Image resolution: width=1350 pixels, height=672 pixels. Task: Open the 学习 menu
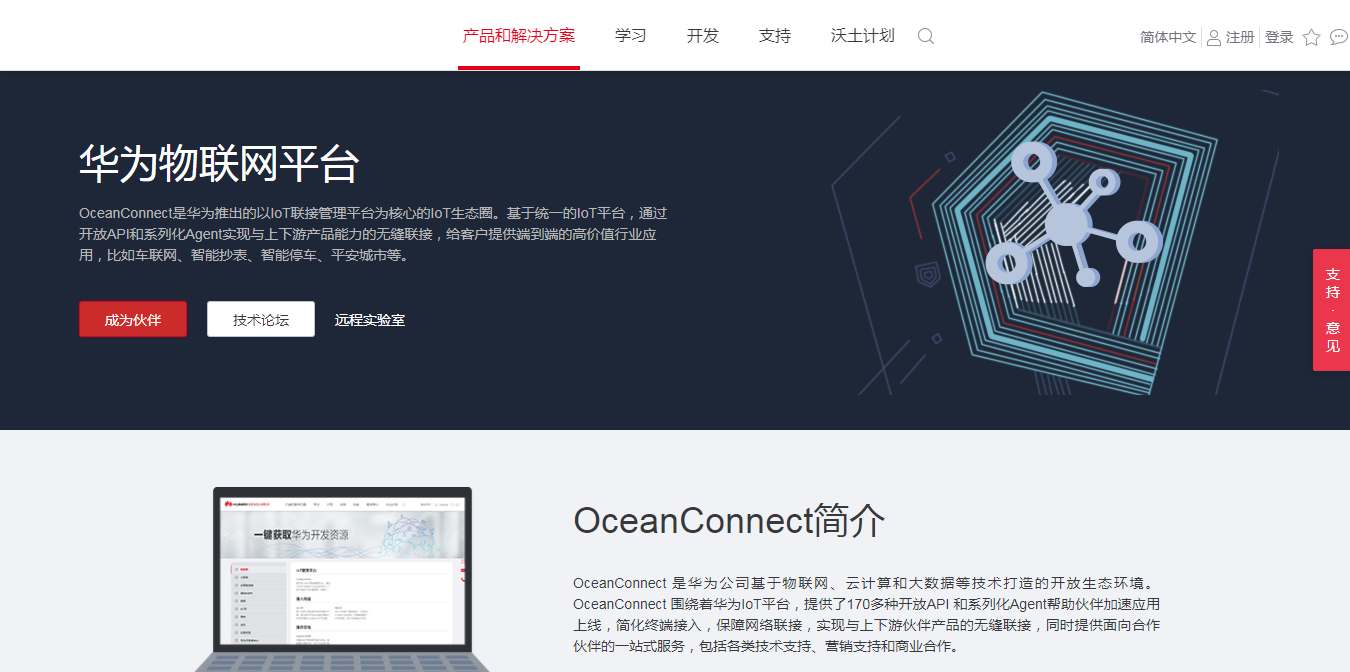click(x=631, y=36)
